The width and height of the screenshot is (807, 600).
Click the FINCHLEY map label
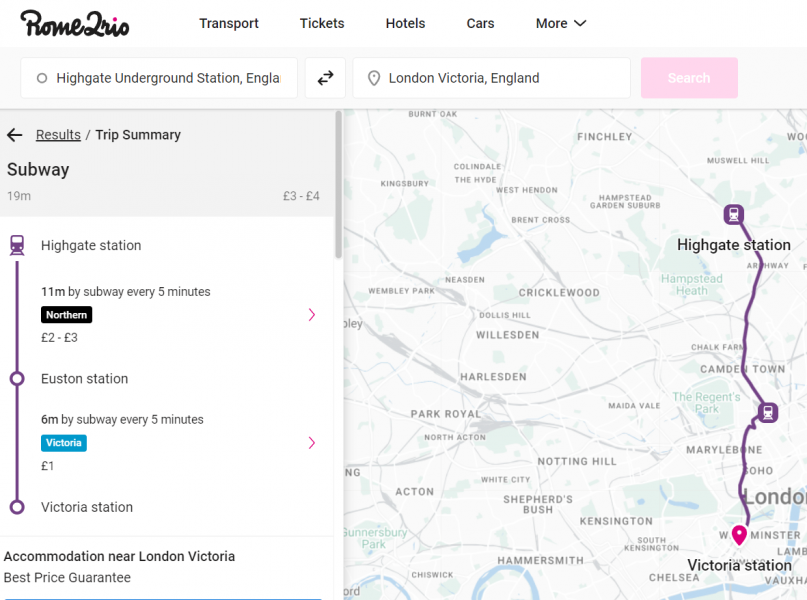pyautogui.click(x=605, y=137)
